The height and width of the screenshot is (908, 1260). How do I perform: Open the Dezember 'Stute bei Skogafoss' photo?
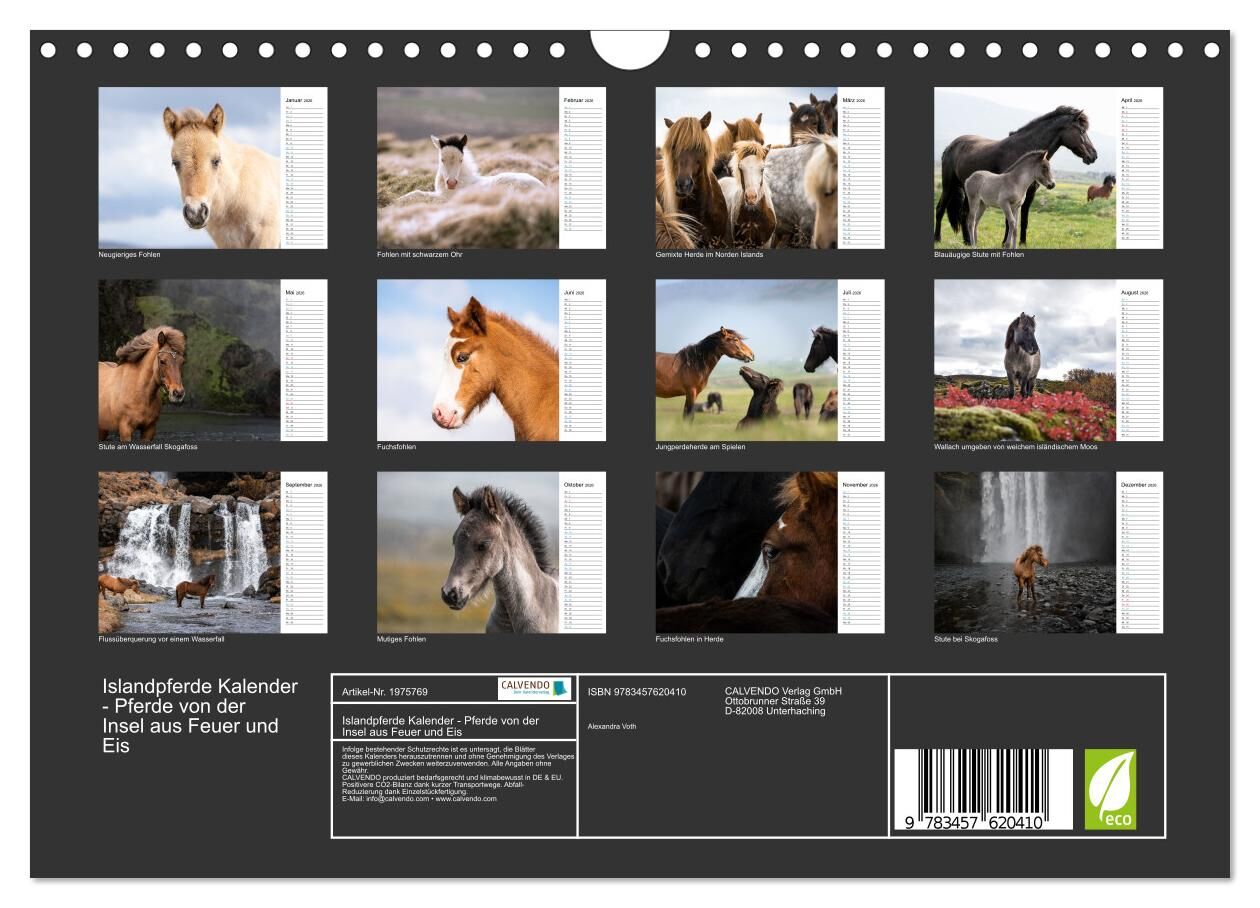pos(1025,552)
